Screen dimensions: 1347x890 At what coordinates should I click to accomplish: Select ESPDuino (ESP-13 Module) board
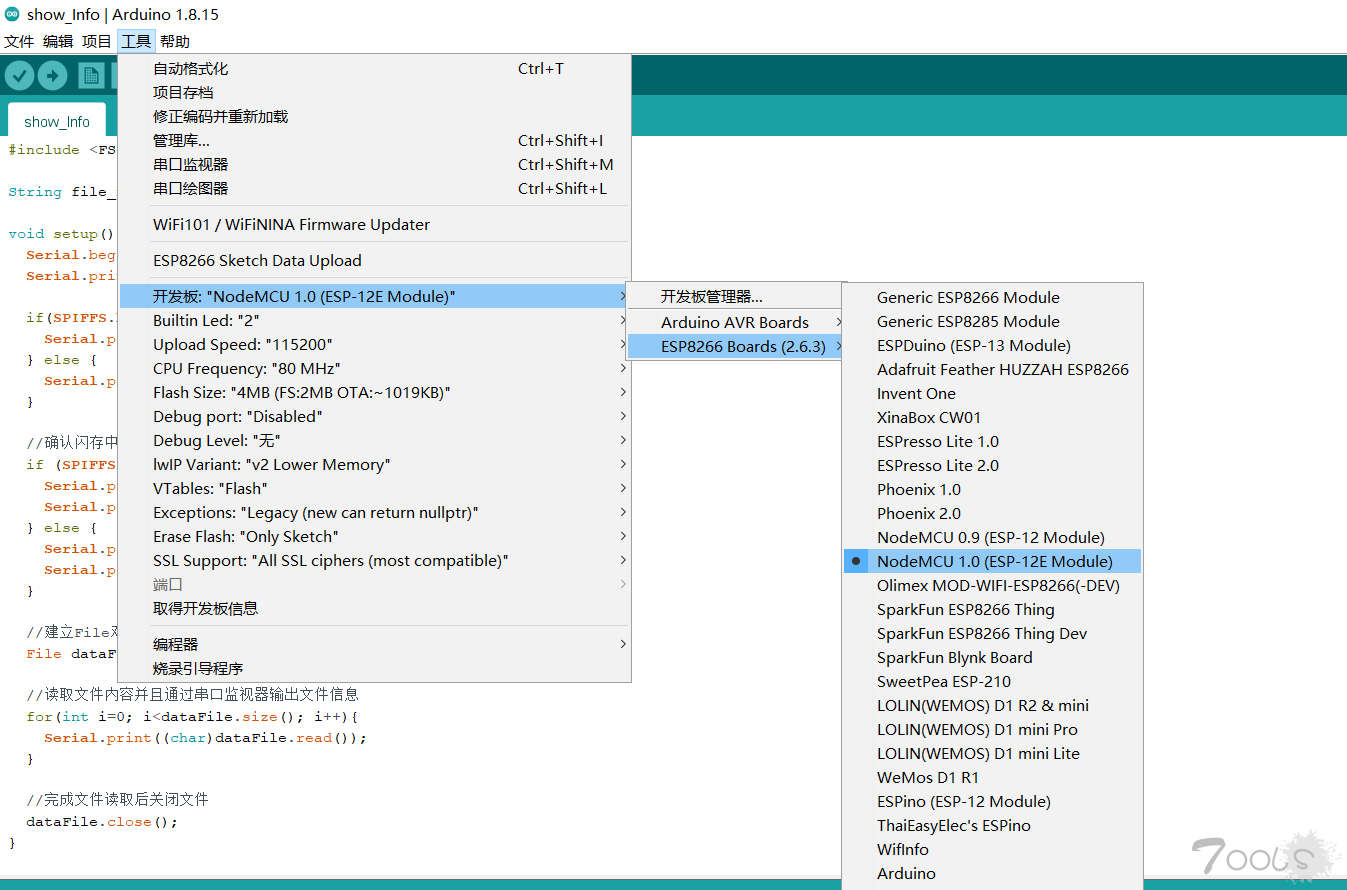coord(992,345)
